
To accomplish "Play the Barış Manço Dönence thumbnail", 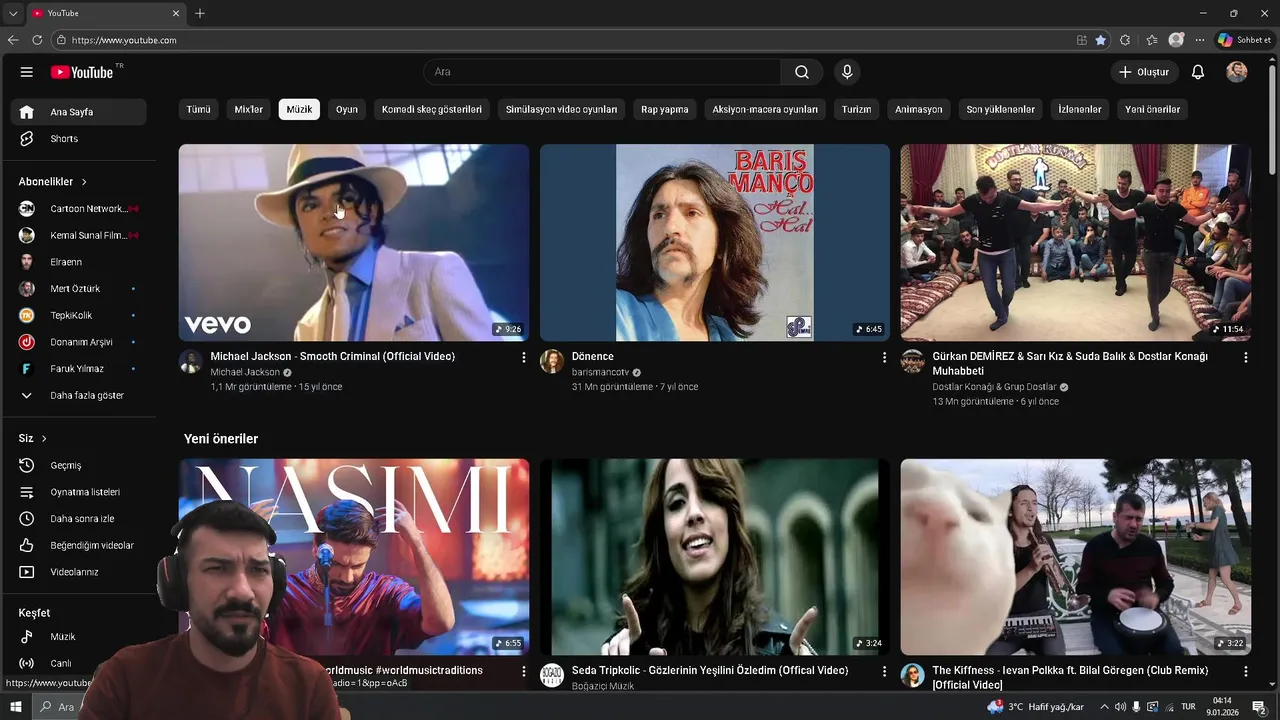I will 715,243.
